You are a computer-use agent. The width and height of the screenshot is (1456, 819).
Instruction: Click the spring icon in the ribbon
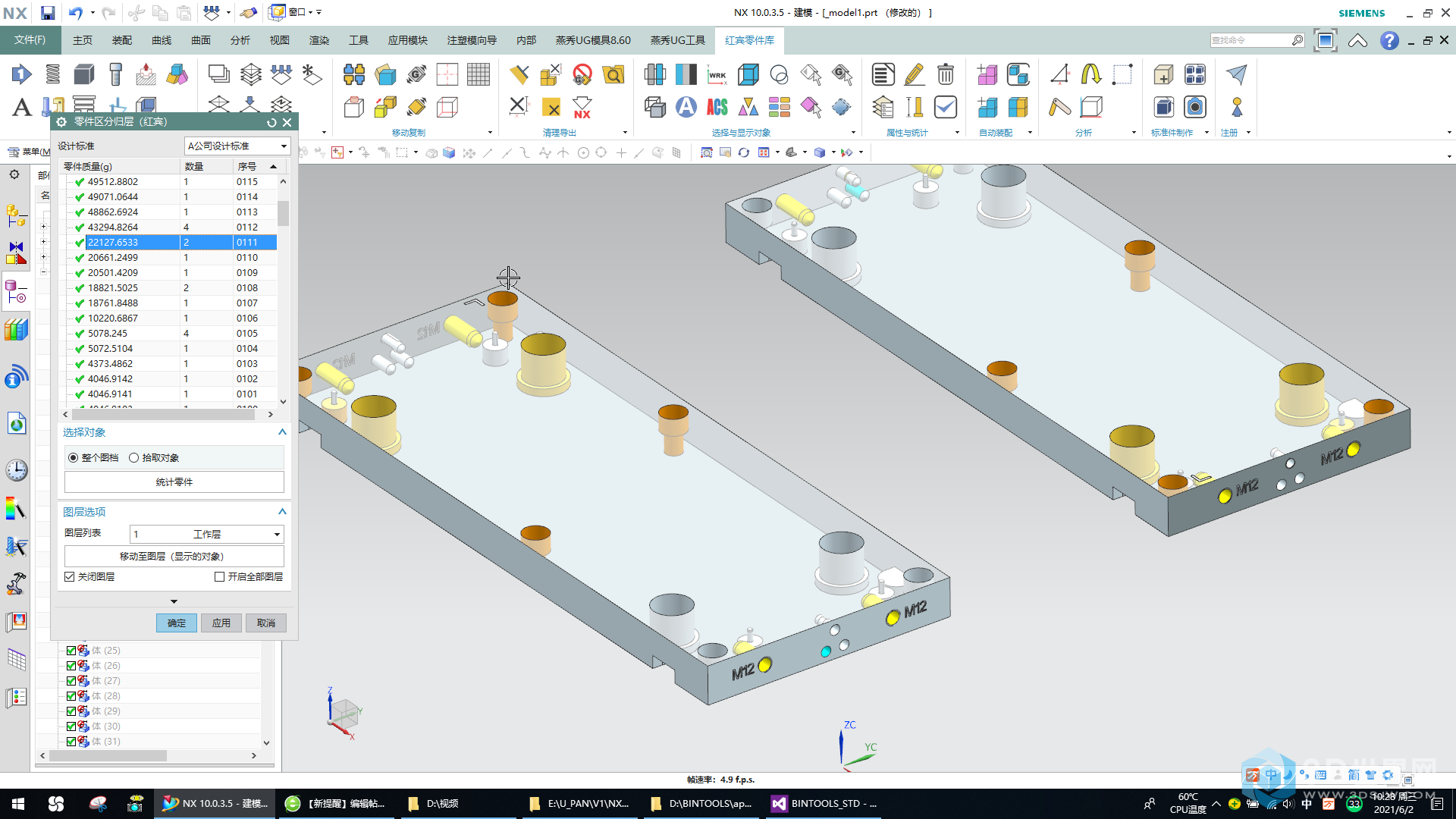click(53, 74)
